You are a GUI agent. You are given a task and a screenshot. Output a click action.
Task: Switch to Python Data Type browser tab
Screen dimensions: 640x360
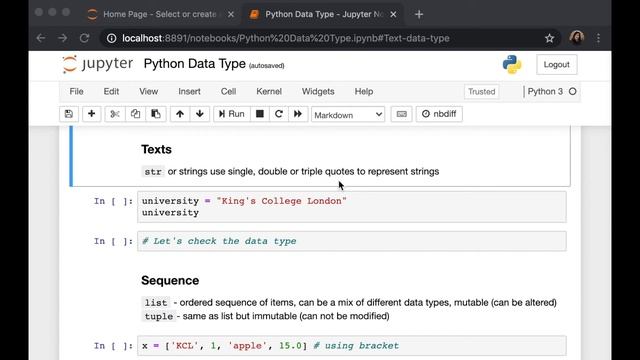pyautogui.click(x=324, y=14)
